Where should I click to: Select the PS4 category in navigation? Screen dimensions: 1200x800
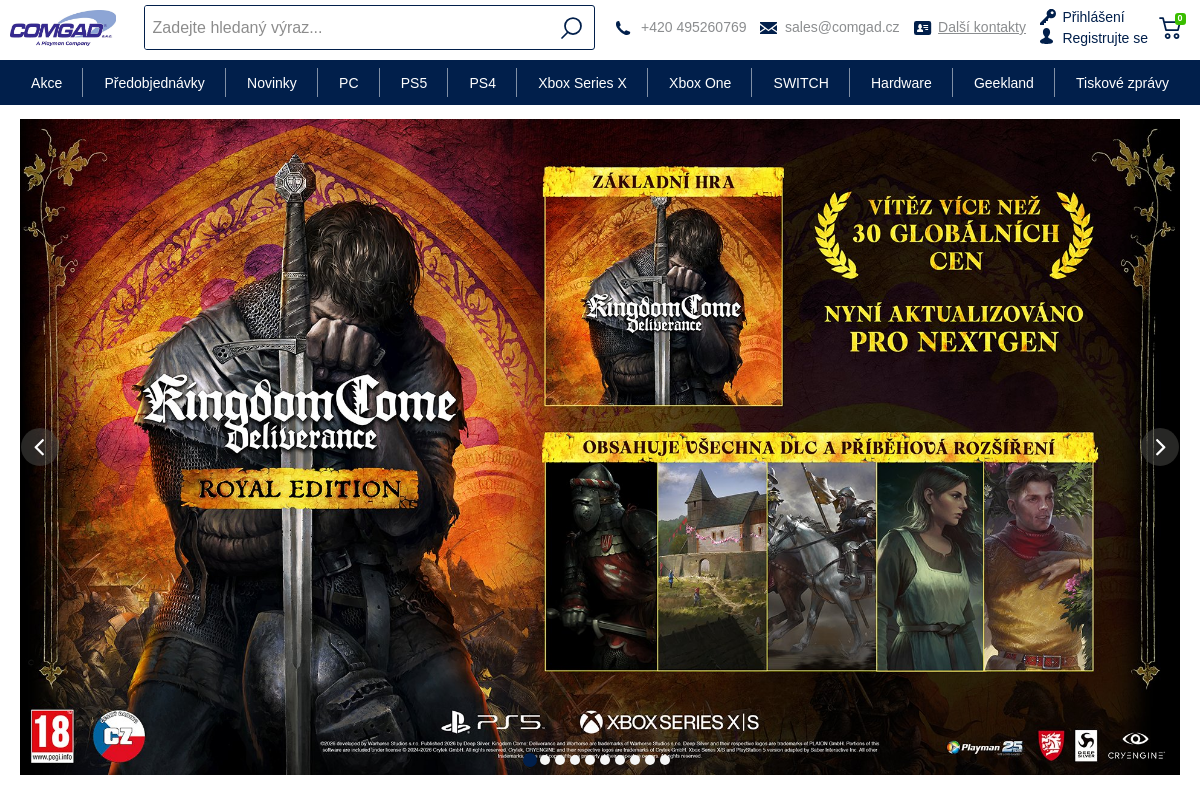[482, 83]
